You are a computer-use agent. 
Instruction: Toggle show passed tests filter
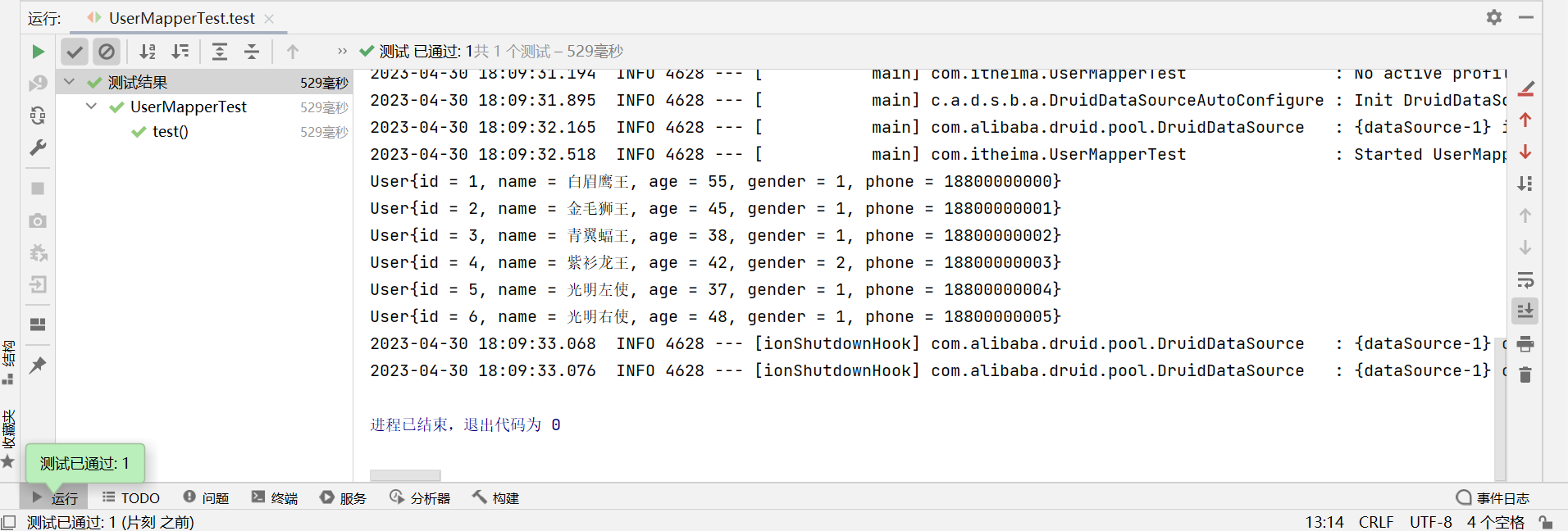pos(75,52)
